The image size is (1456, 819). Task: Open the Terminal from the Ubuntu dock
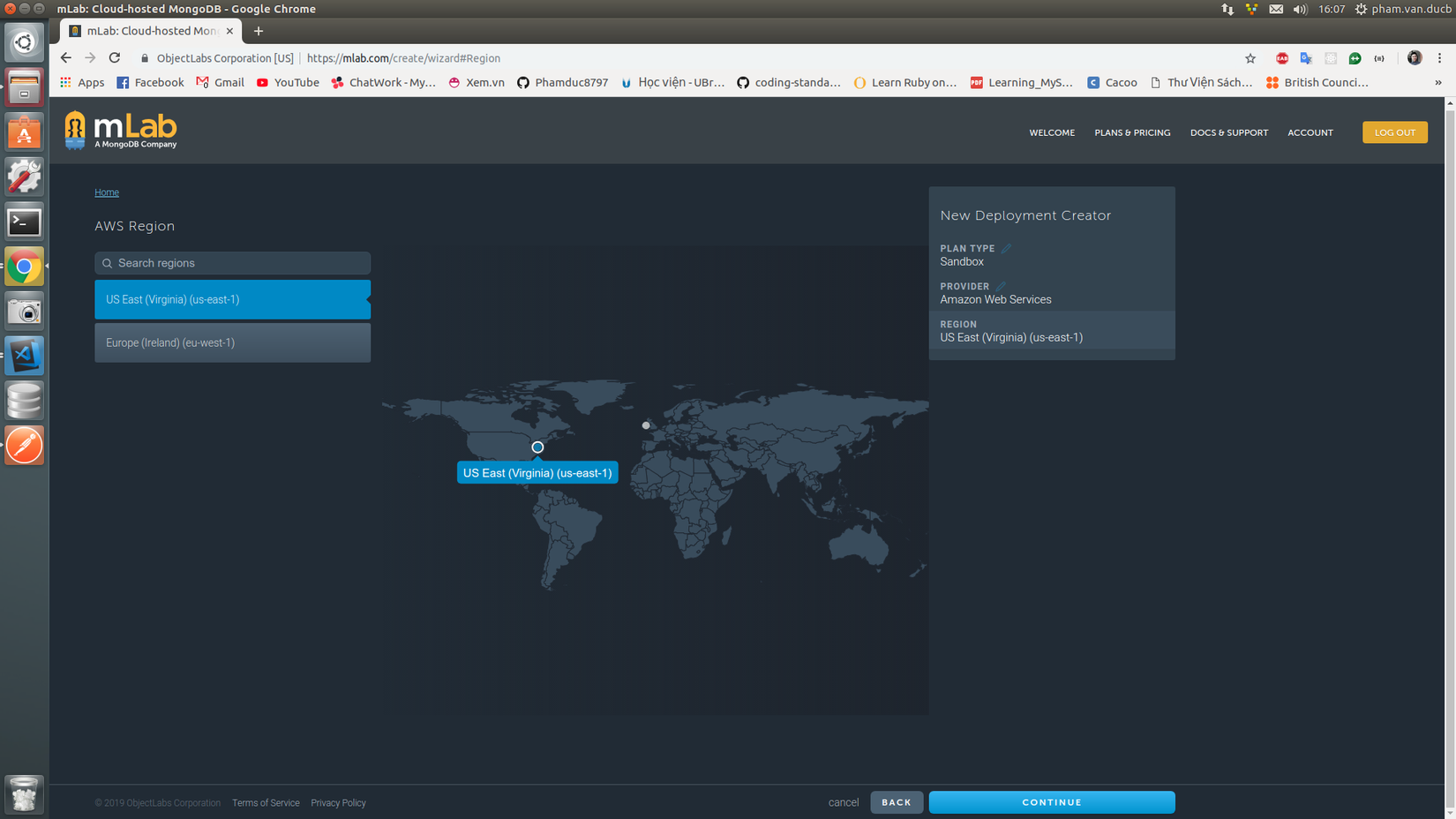[24, 222]
